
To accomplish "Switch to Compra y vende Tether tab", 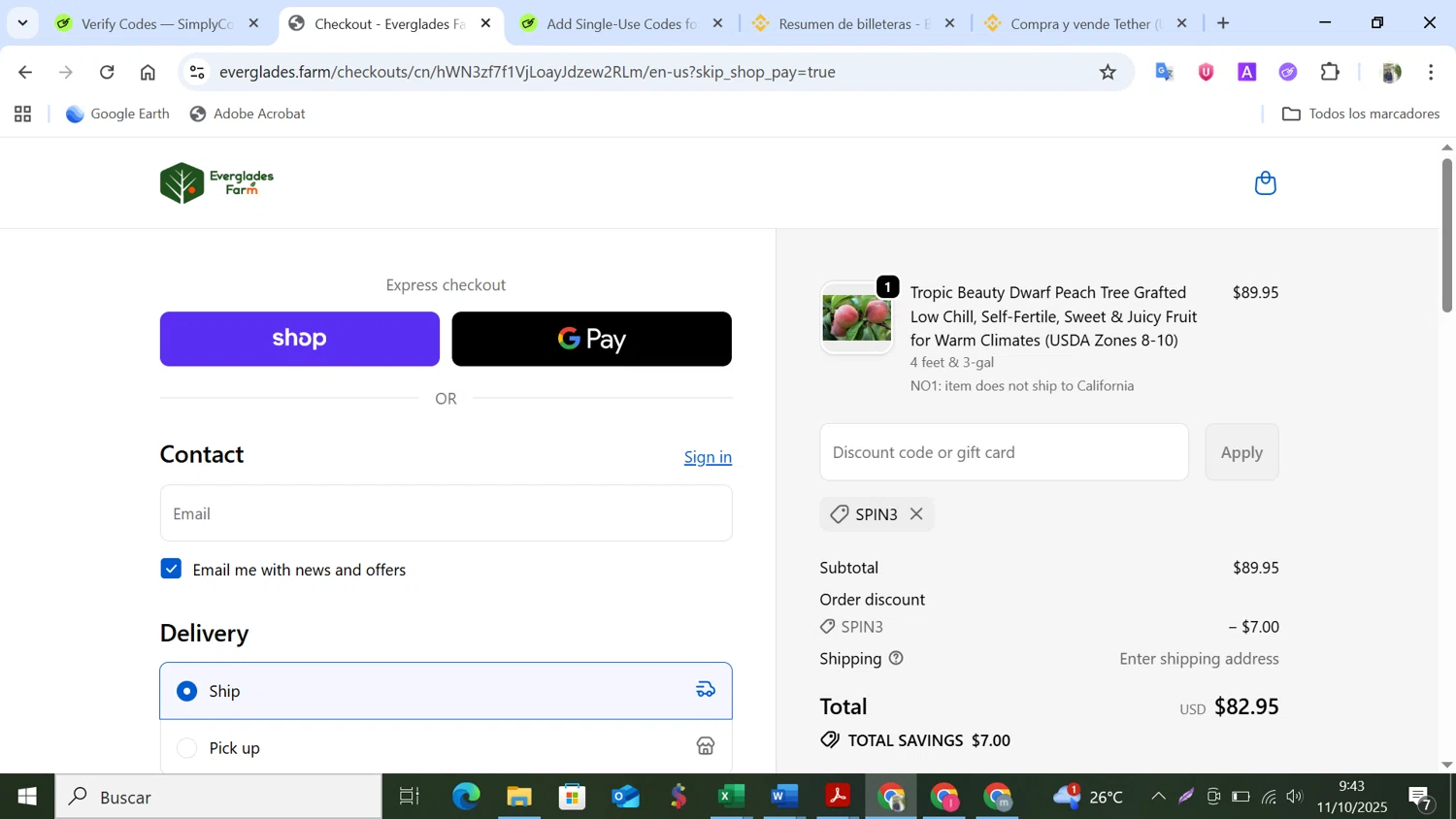I will tap(1084, 23).
